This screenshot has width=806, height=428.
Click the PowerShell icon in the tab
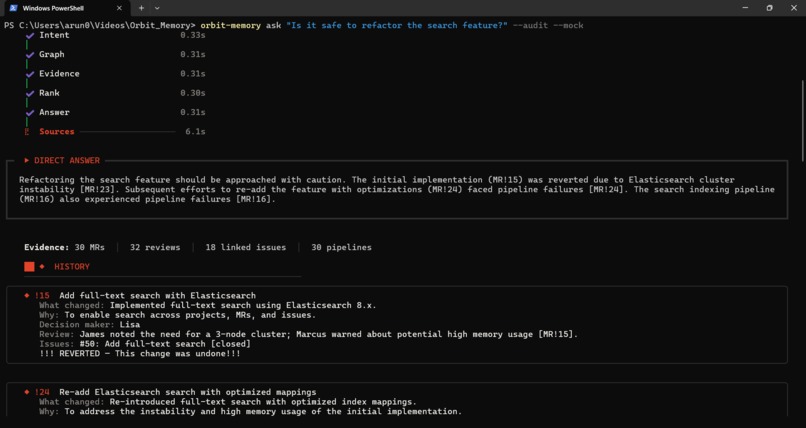pos(13,8)
